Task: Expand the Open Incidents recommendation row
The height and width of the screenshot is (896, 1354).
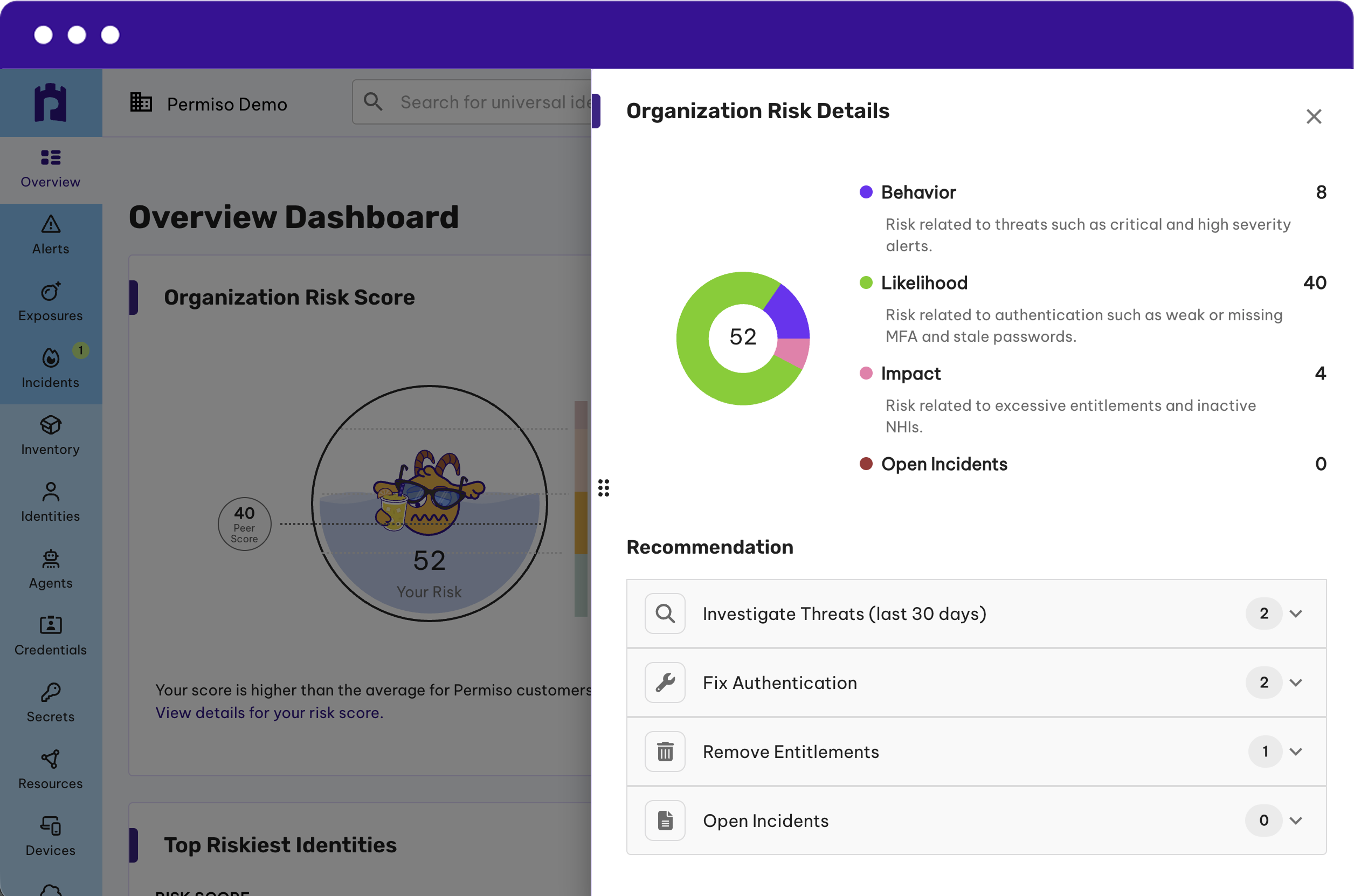Action: coord(976,821)
